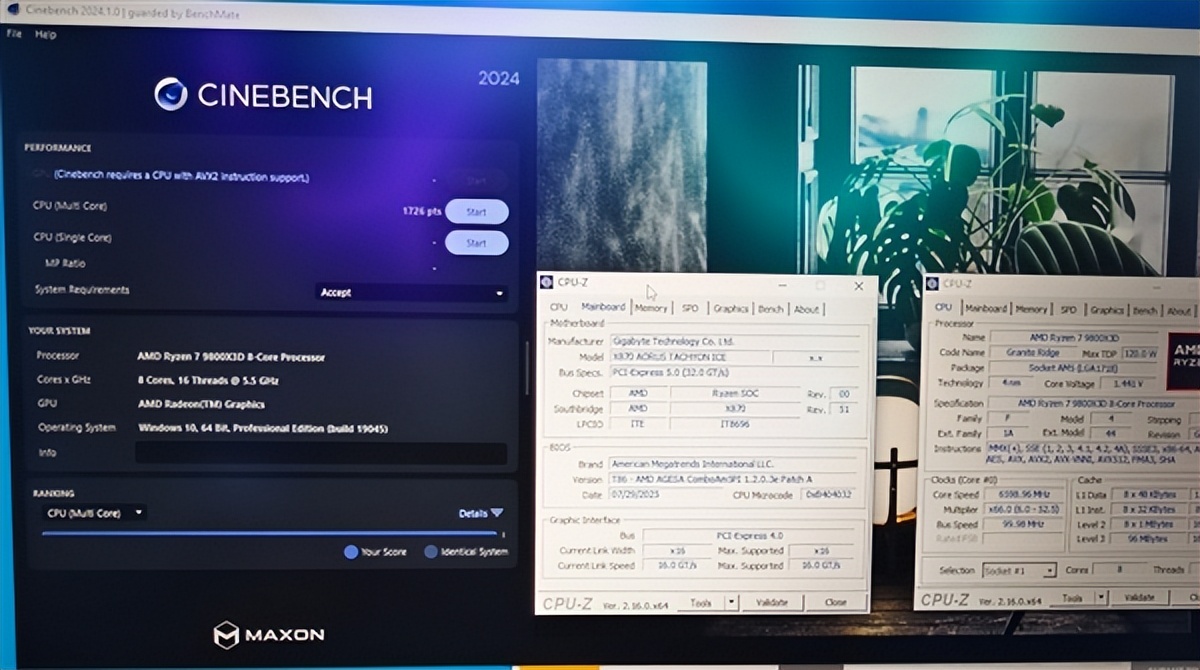Click the right CPU-Z window title icon
The image size is (1200, 670).
point(932,284)
